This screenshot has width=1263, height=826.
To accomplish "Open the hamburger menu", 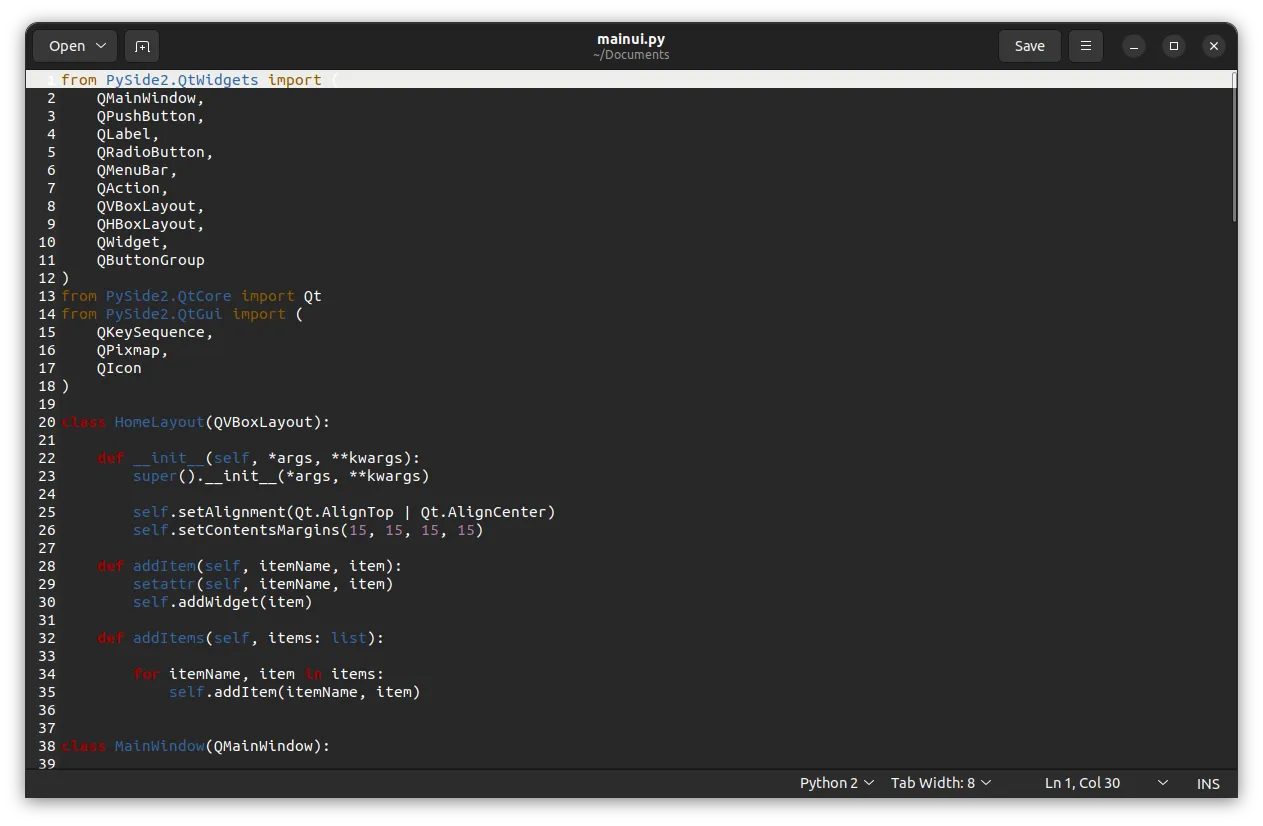I will (1085, 46).
